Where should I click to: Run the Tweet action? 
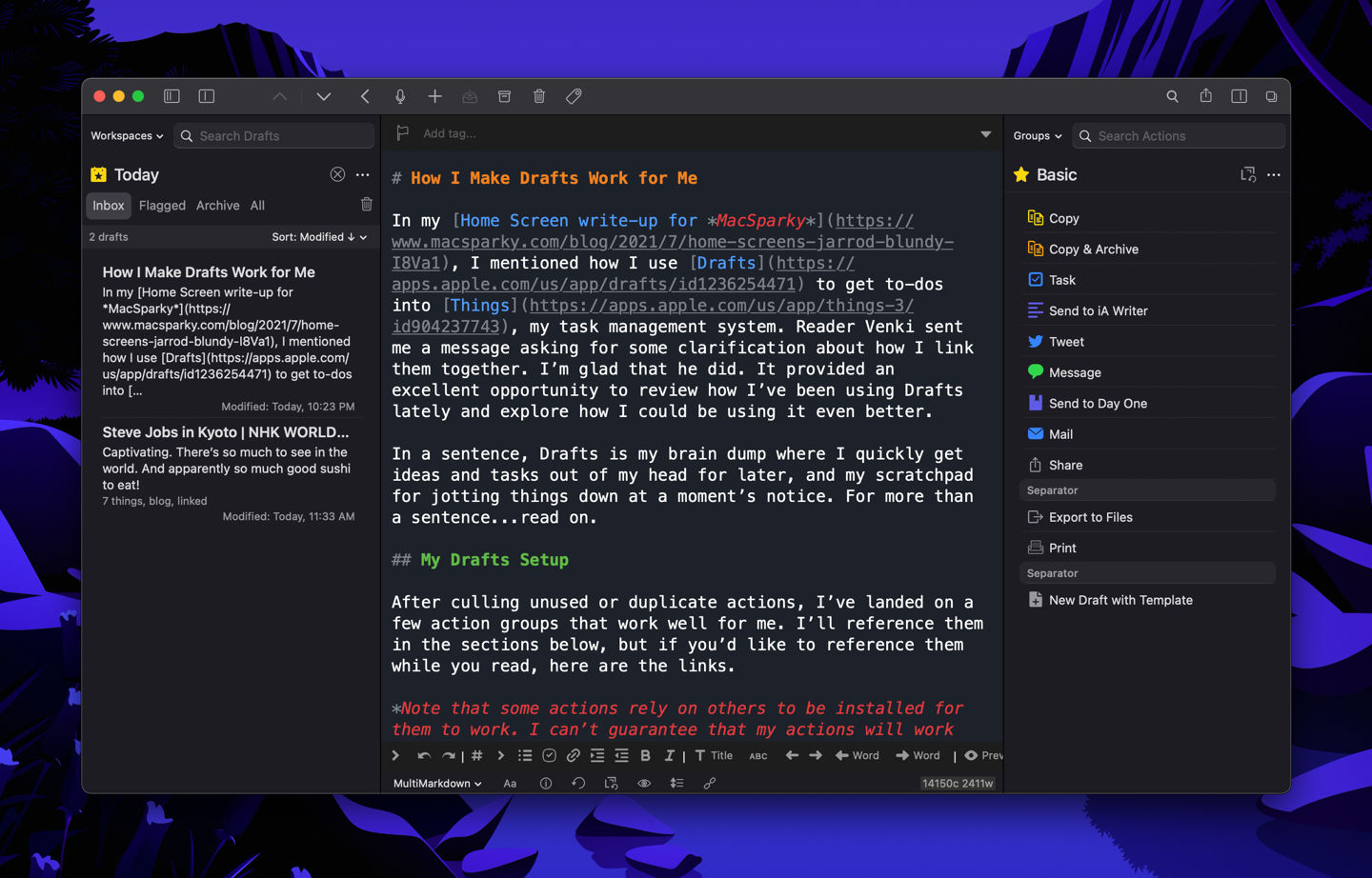pyautogui.click(x=1148, y=342)
